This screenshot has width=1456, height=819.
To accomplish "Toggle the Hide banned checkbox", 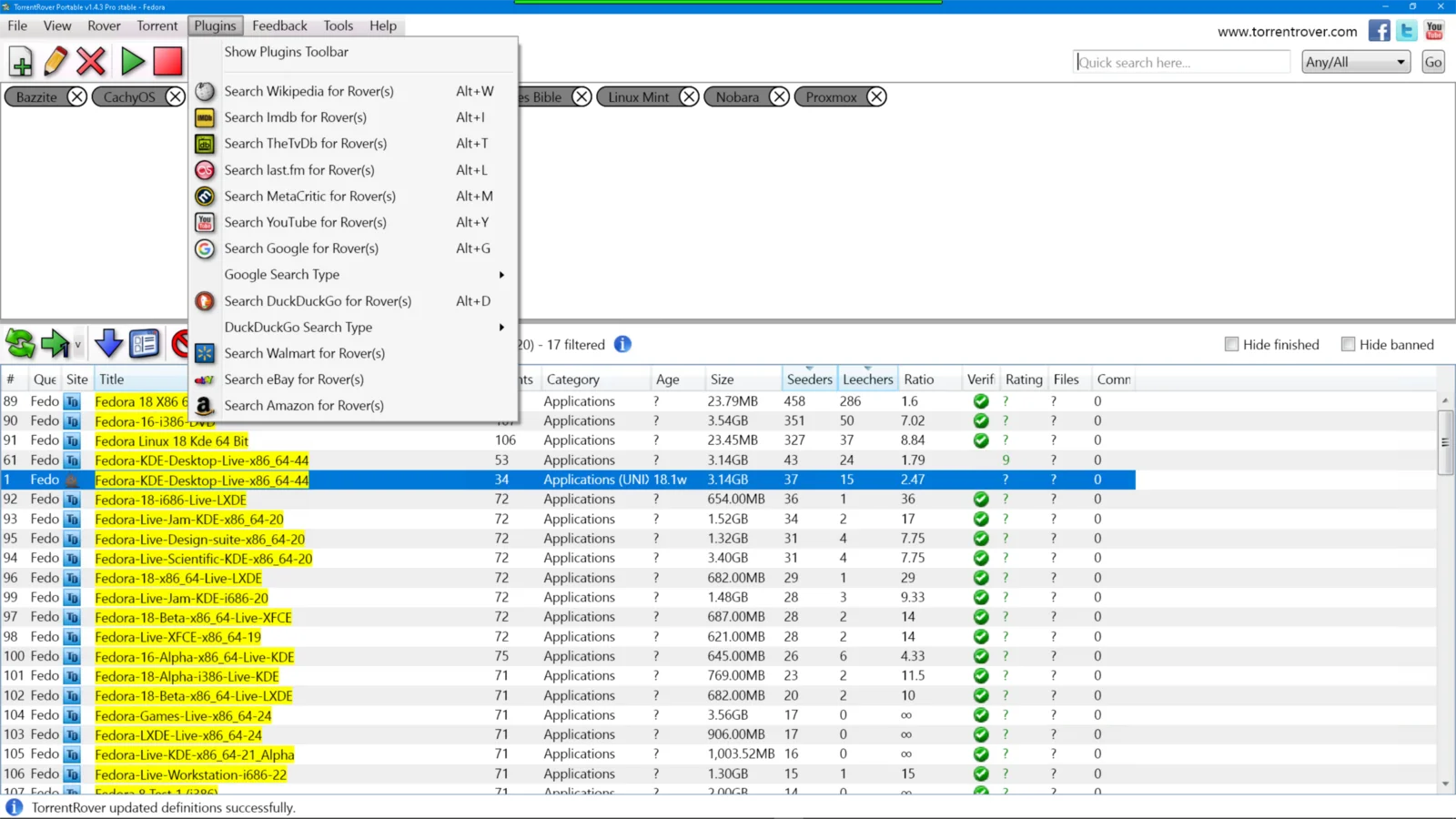I will [x=1348, y=344].
